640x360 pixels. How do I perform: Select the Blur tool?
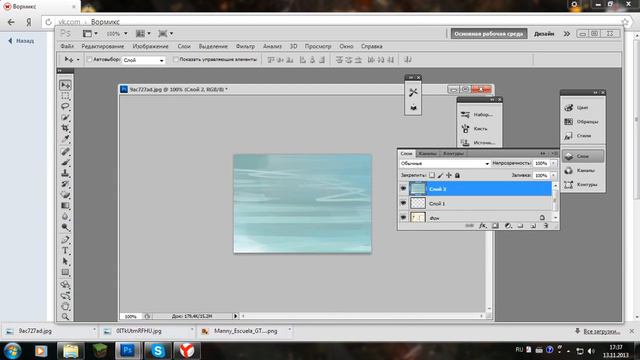pos(65,216)
